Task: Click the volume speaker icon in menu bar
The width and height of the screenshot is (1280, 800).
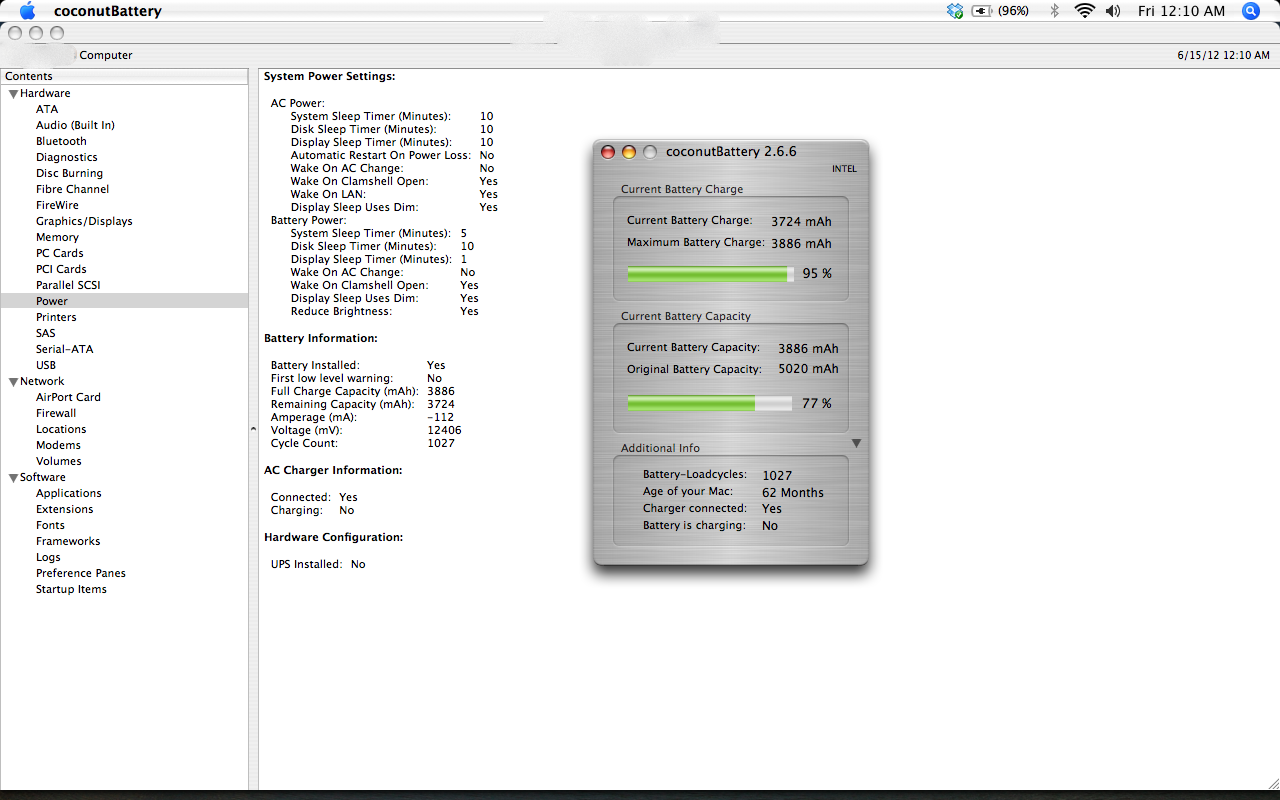Action: coord(1113,11)
